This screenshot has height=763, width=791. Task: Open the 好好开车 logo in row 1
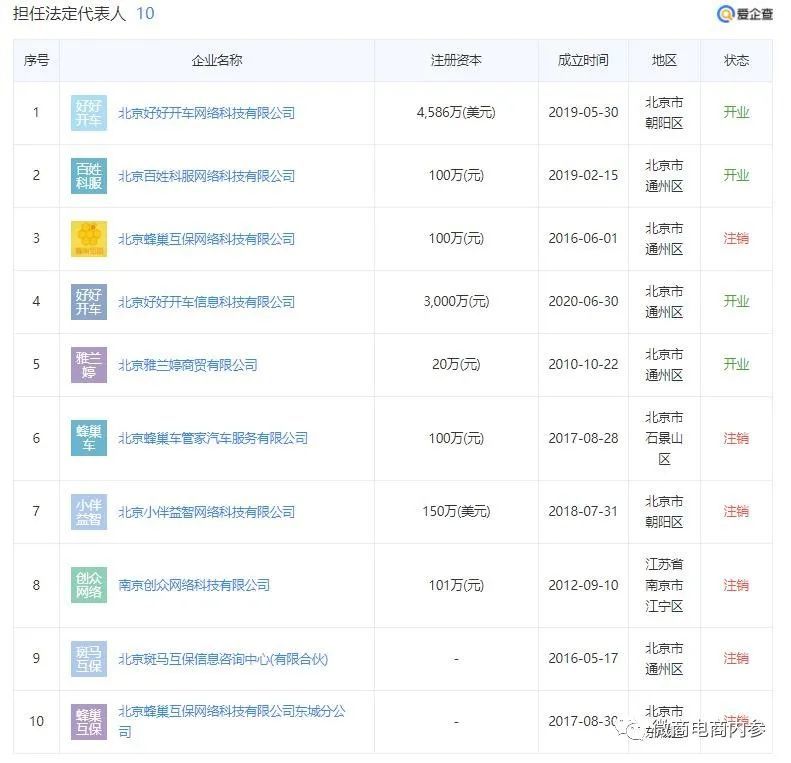[x=89, y=113]
